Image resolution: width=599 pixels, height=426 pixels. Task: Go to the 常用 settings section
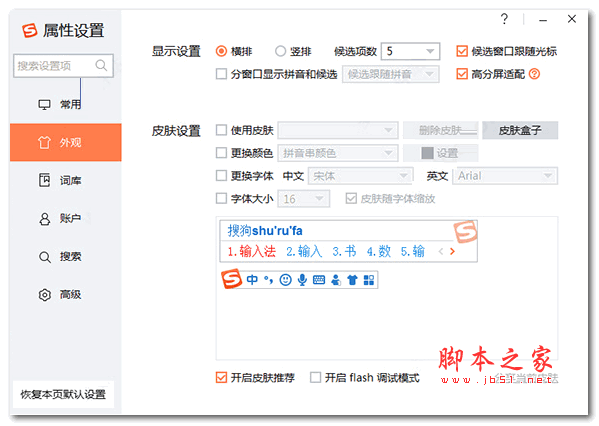(x=65, y=104)
